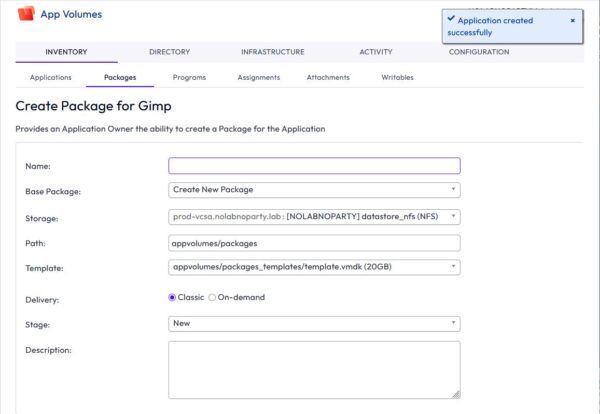Click the Base Package: label
The height and width of the screenshot is (414, 600).
click(x=53, y=191)
